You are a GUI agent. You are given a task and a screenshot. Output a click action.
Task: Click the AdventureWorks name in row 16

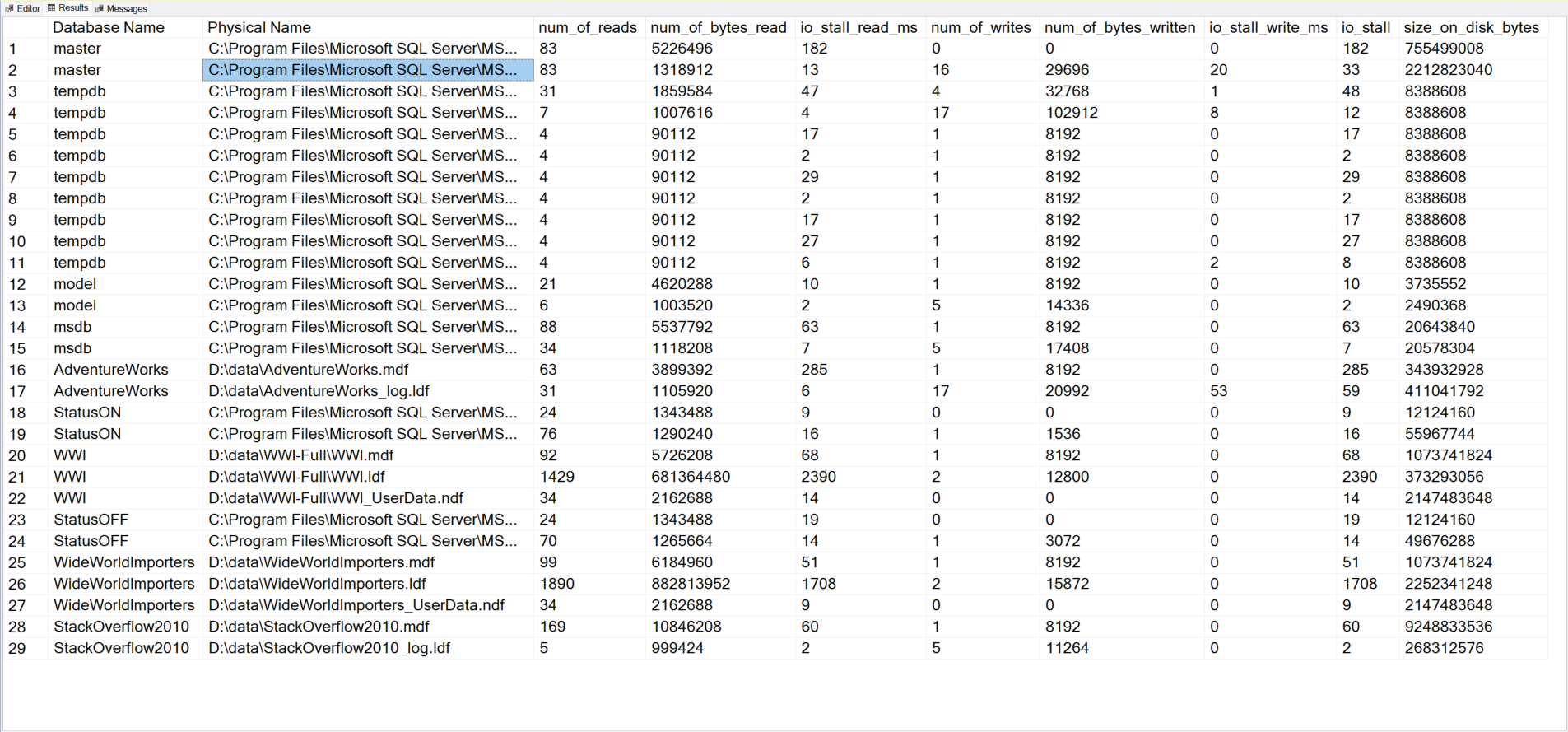click(x=111, y=370)
